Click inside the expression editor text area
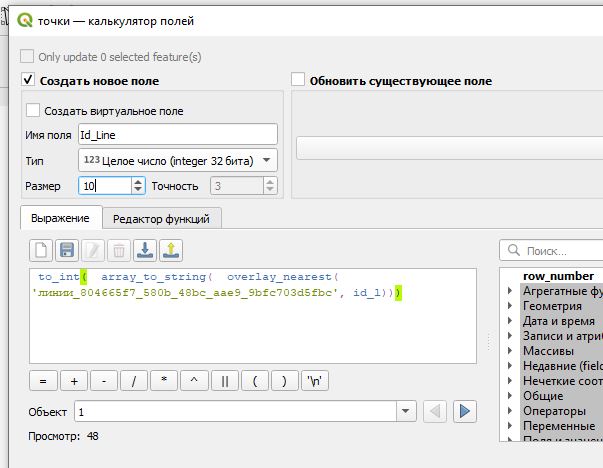 point(253,316)
